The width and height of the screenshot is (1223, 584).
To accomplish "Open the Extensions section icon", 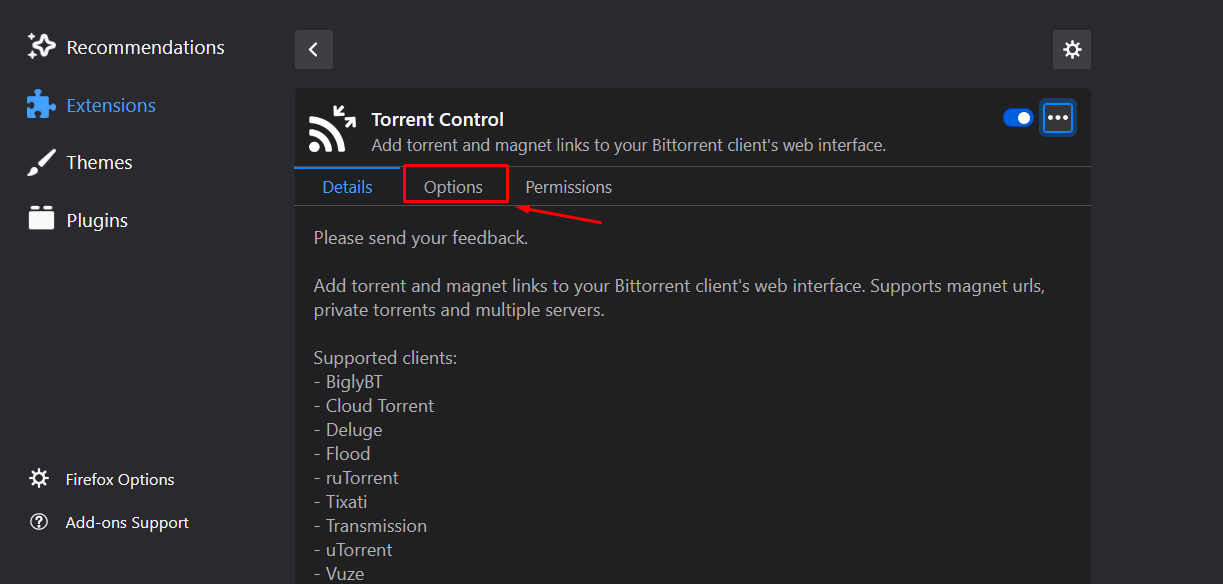I will coord(40,104).
